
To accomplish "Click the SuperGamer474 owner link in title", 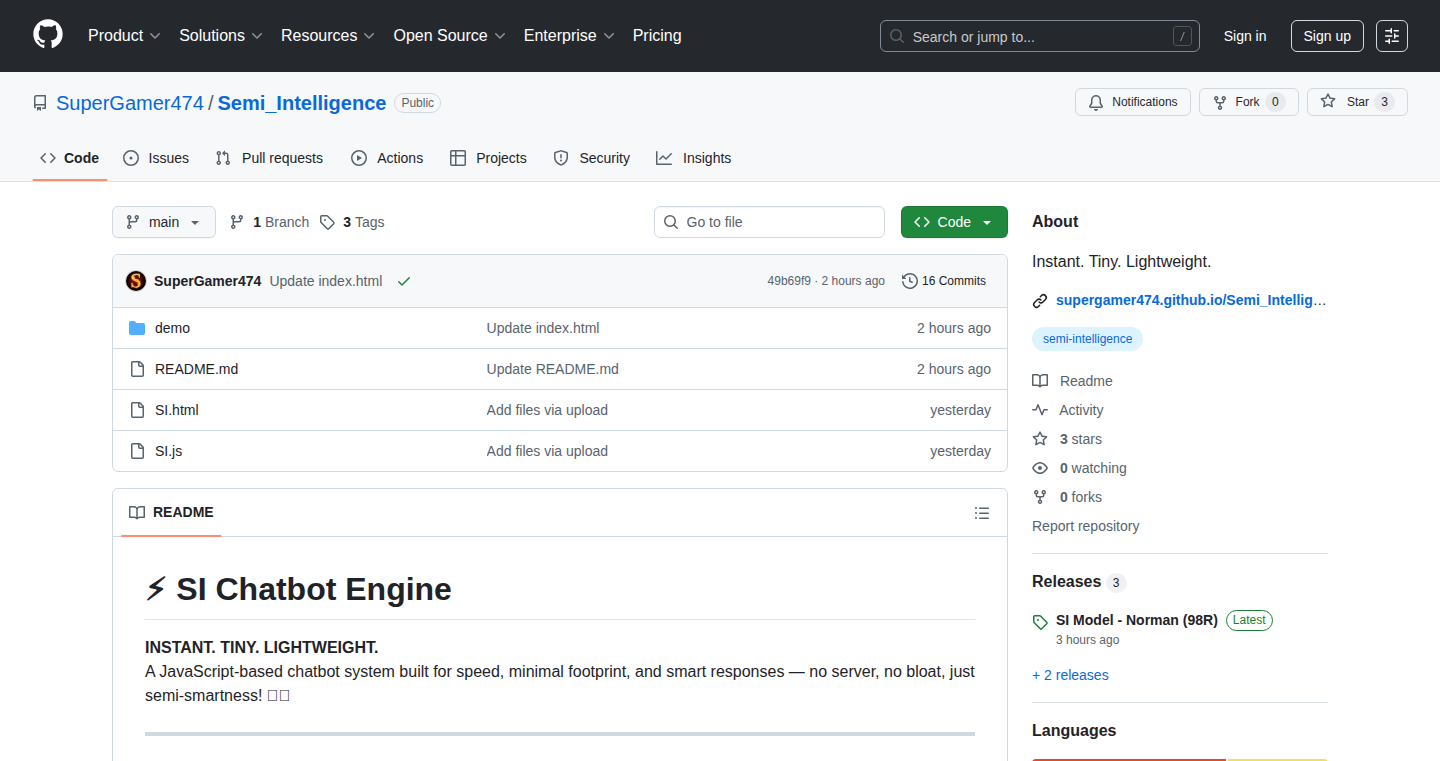I will 130,103.
